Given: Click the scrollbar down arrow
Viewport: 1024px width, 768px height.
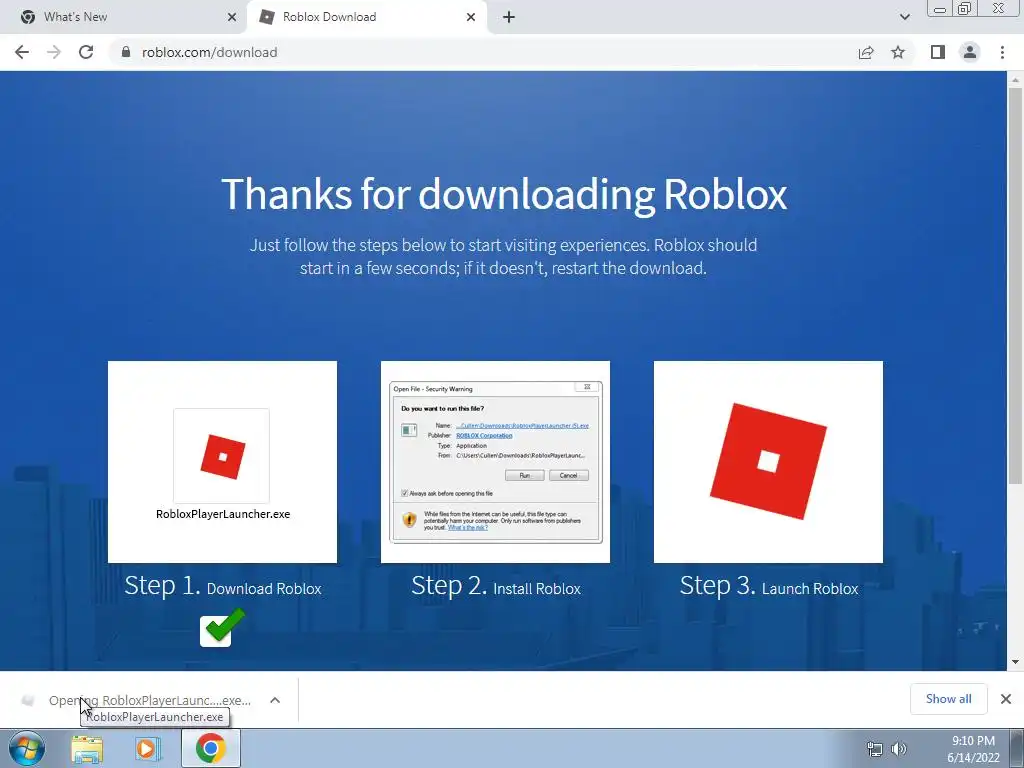Looking at the screenshot, I should pos(1015,662).
